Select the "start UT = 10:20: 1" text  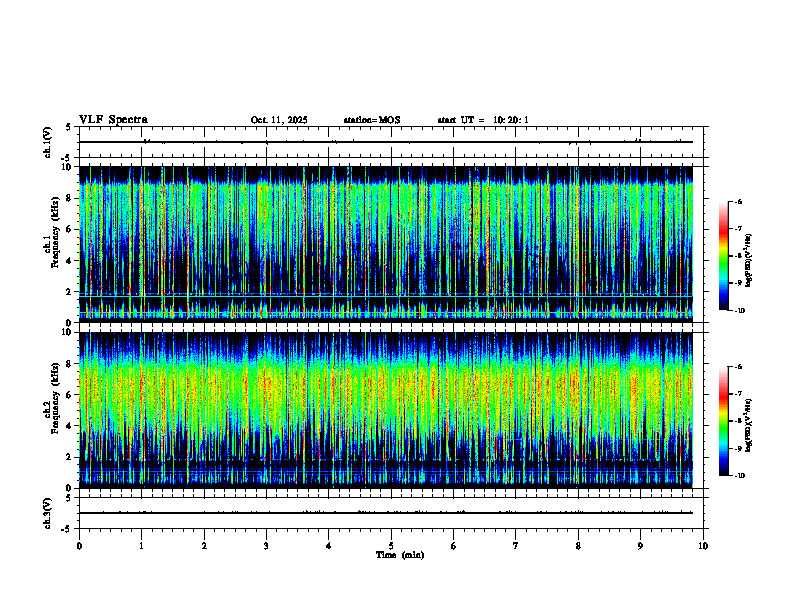[483, 120]
